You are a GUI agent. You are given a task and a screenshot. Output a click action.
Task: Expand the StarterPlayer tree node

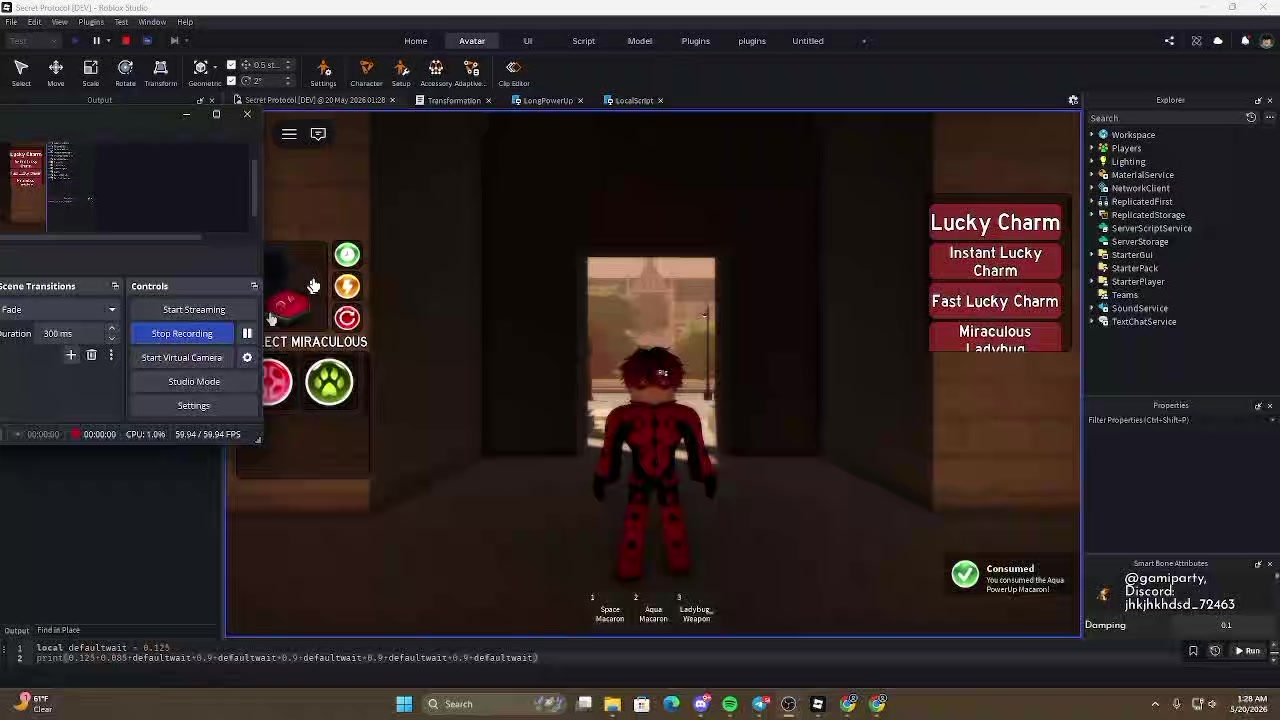(1092, 282)
